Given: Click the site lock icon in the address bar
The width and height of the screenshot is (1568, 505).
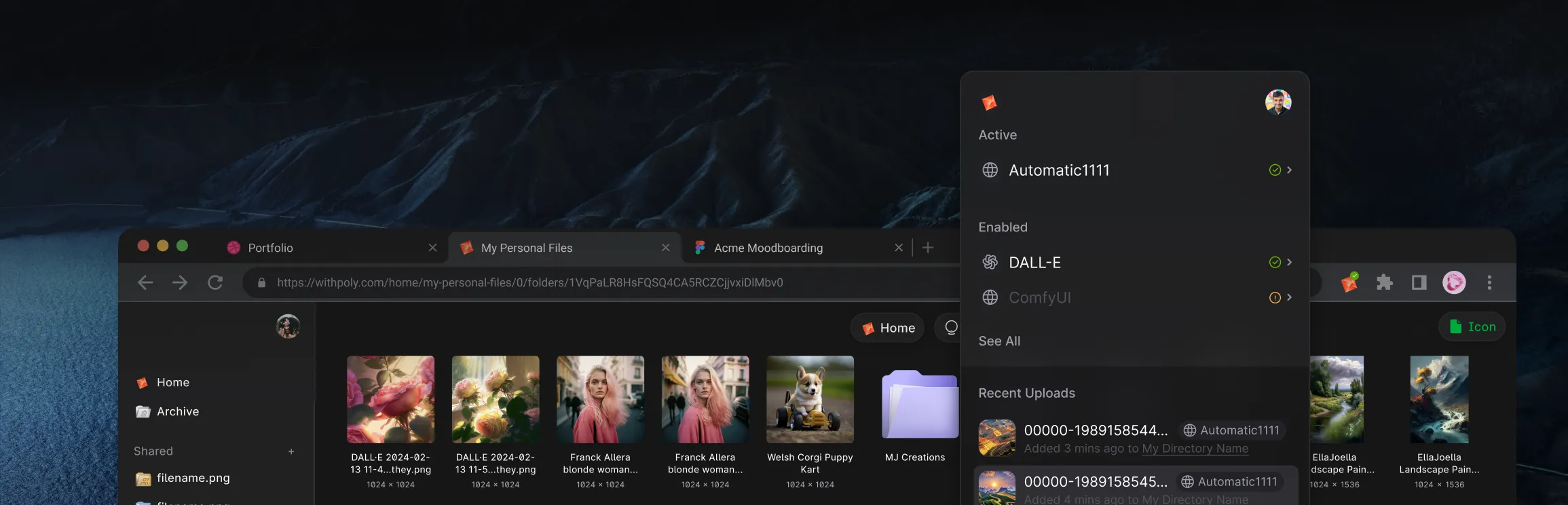Looking at the screenshot, I should click(261, 283).
